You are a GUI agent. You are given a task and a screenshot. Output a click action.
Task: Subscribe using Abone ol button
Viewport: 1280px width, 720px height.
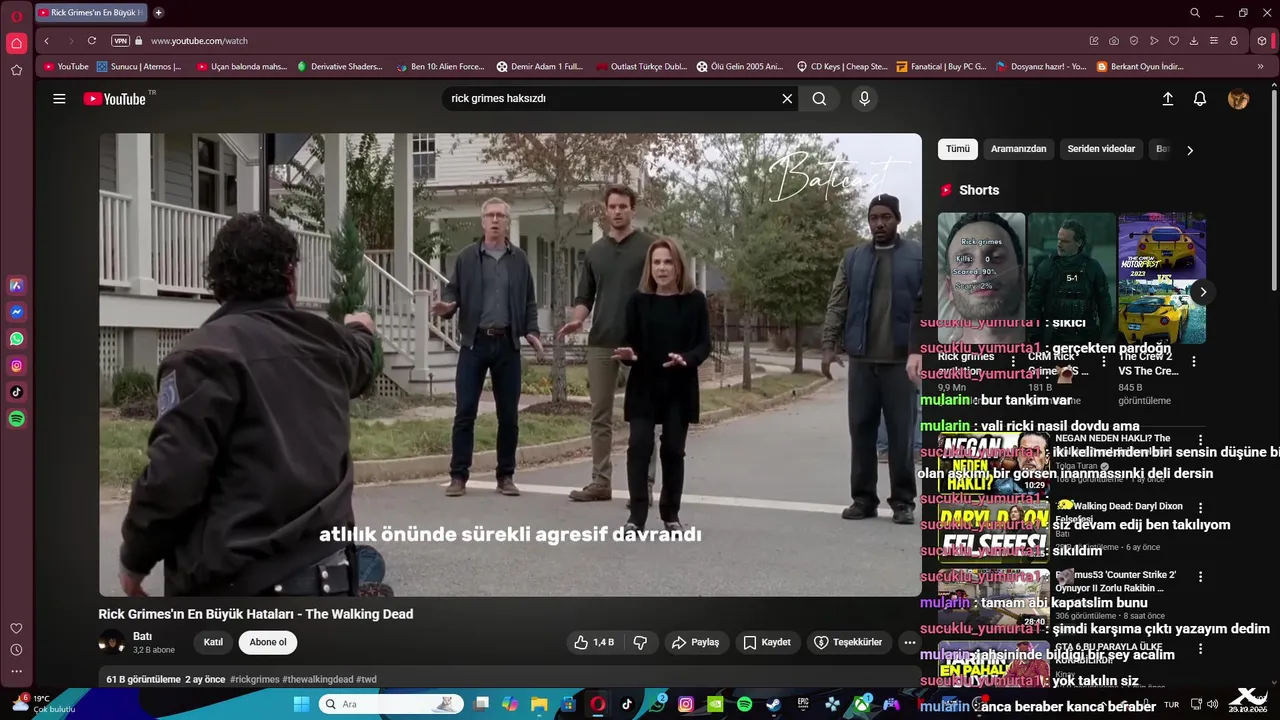pos(268,642)
